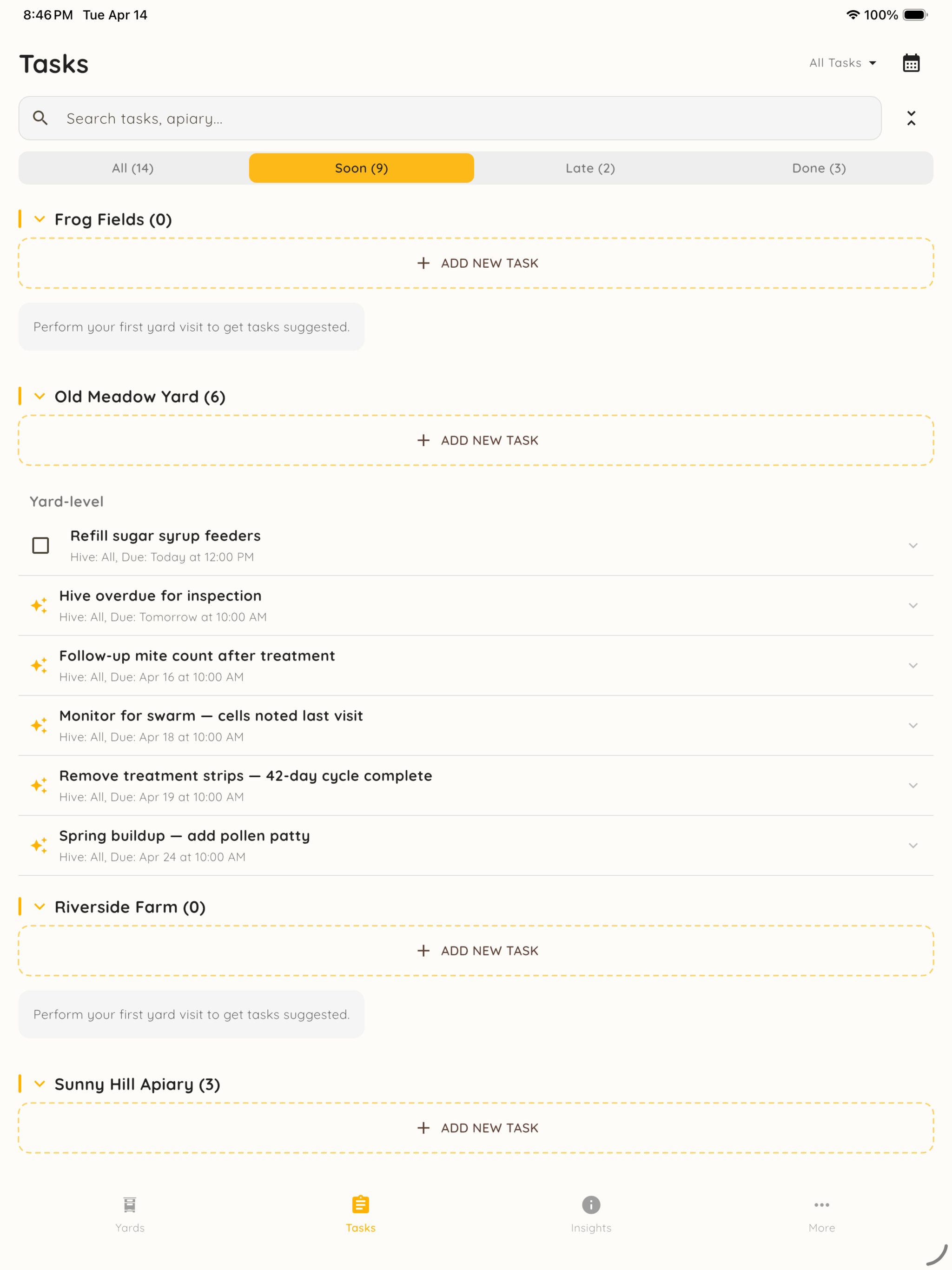
Task: Expand Hive overdue for inspection details chevron
Action: (x=913, y=606)
